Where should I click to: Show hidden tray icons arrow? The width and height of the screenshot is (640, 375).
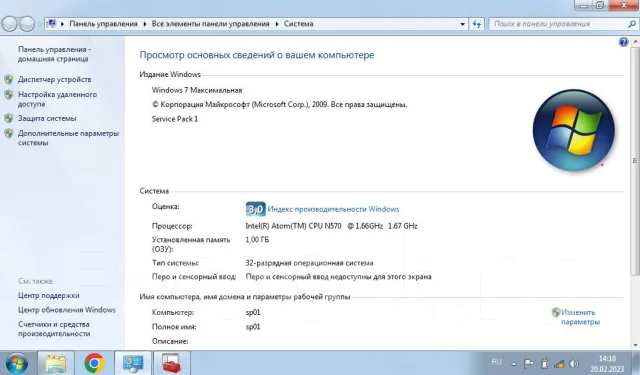click(514, 364)
